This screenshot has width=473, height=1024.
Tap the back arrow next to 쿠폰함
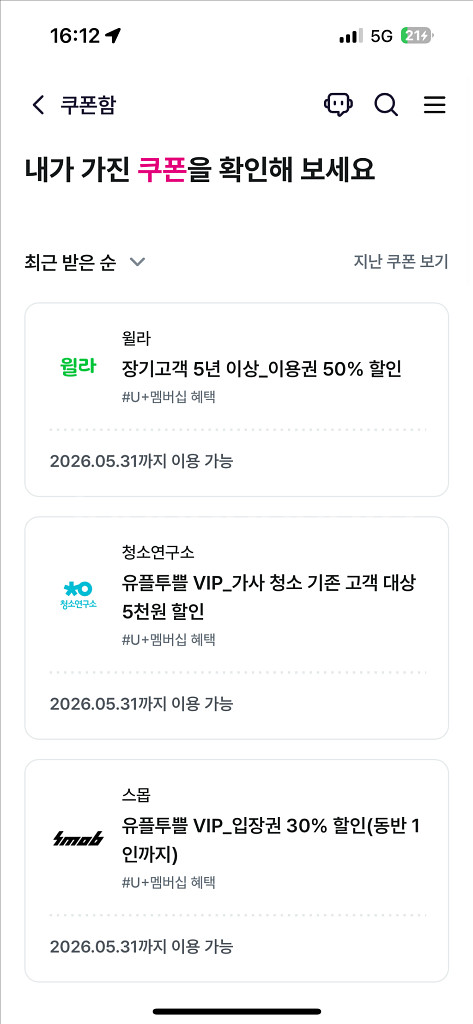coord(39,104)
